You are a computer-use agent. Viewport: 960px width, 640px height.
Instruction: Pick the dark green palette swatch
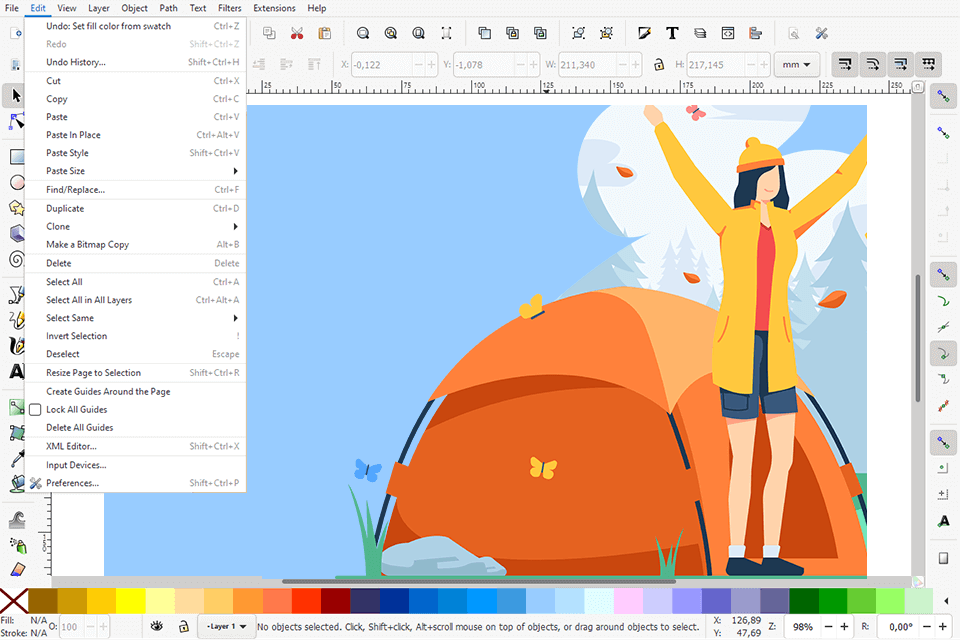(804, 601)
